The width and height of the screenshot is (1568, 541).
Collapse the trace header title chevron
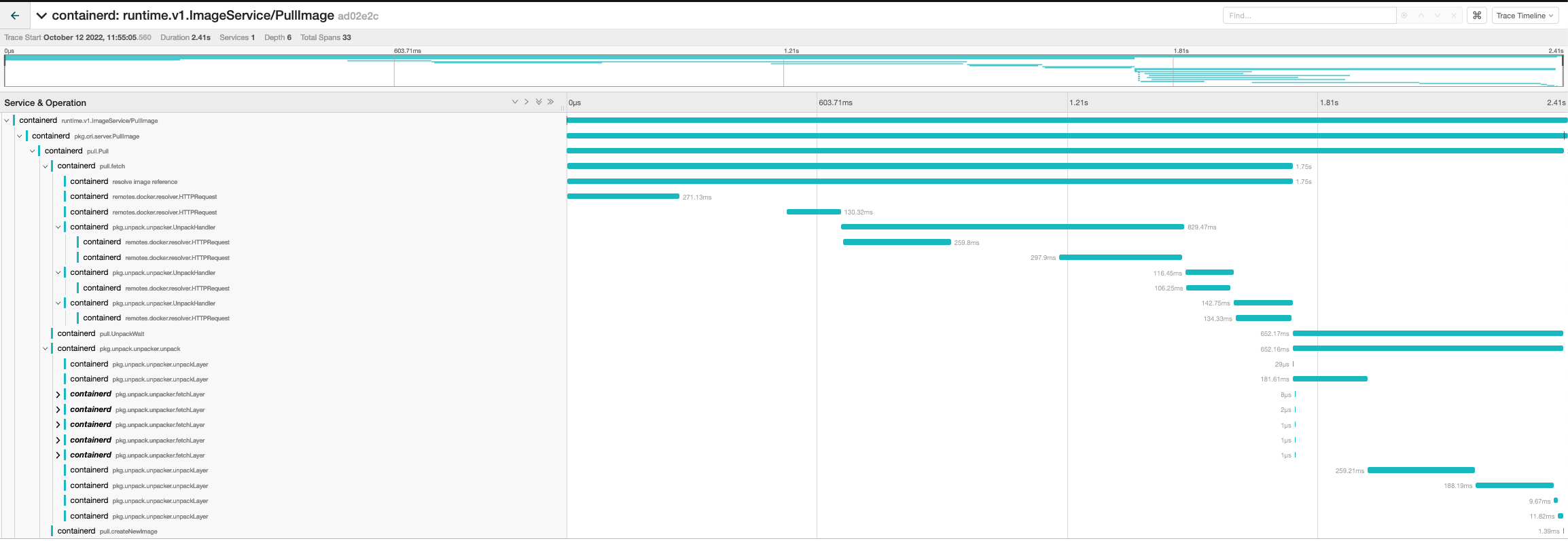41,16
